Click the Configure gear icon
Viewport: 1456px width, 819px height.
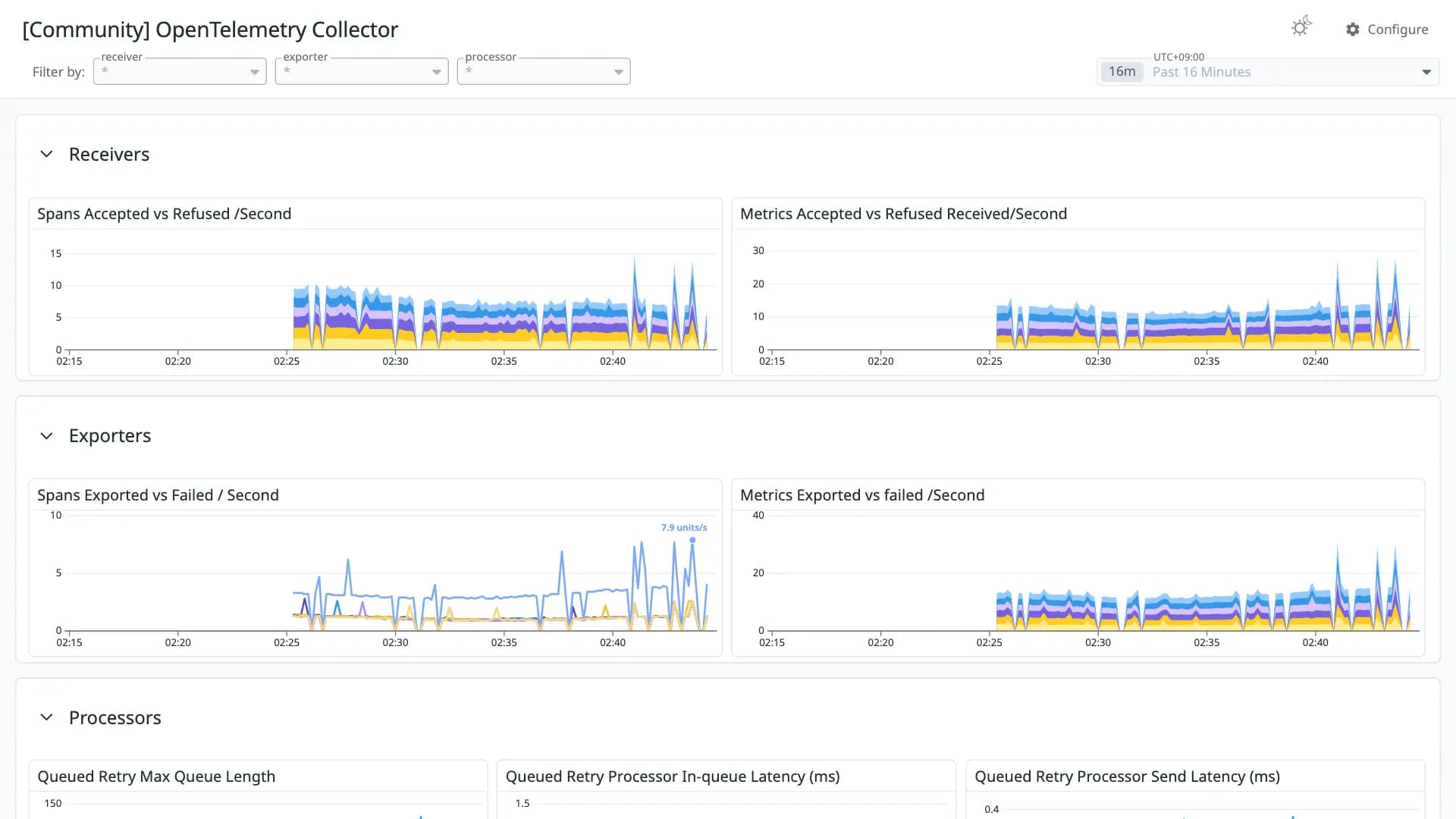[x=1353, y=30]
